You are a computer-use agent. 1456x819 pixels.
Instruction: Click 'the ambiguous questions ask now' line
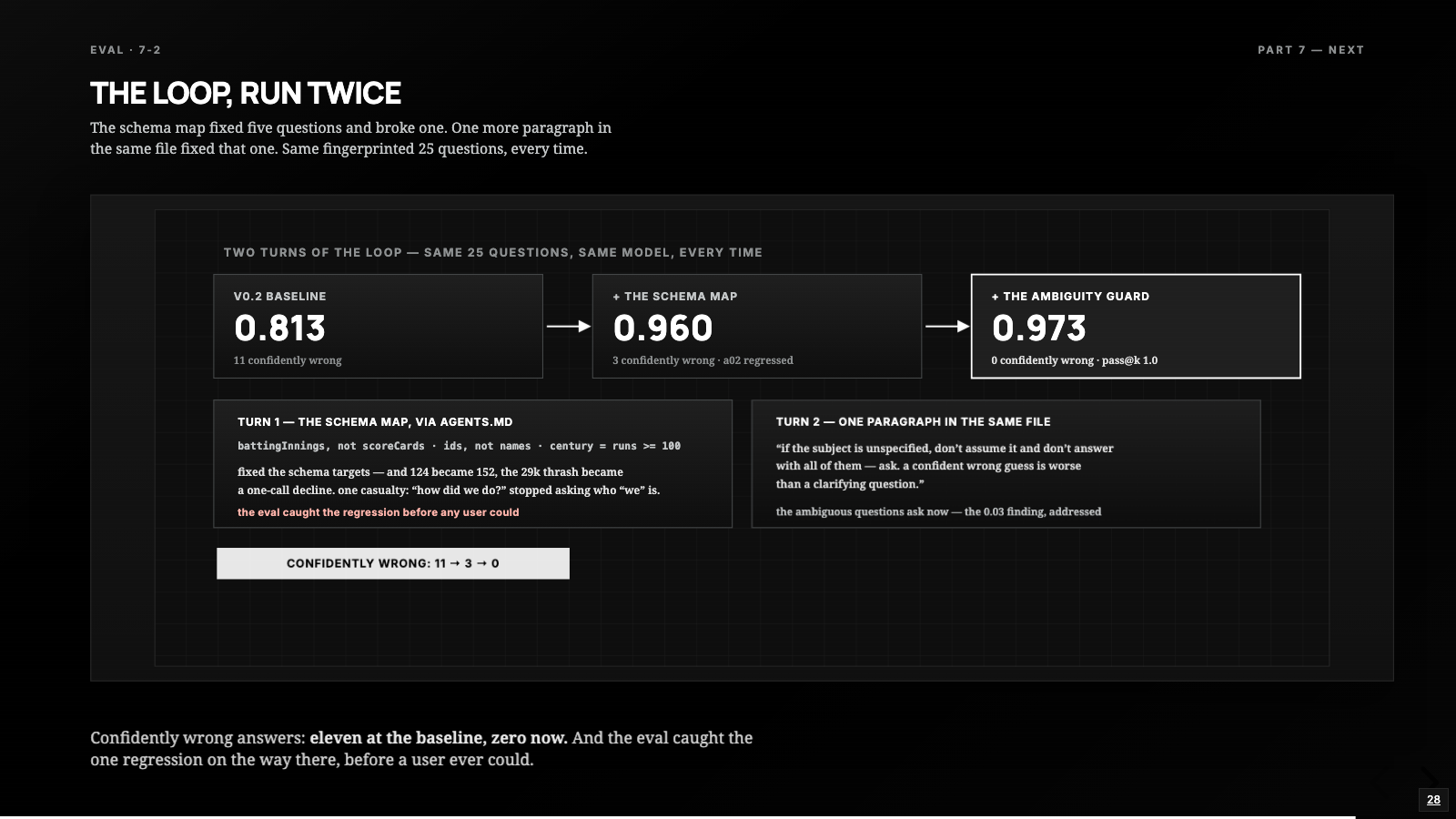[938, 511]
